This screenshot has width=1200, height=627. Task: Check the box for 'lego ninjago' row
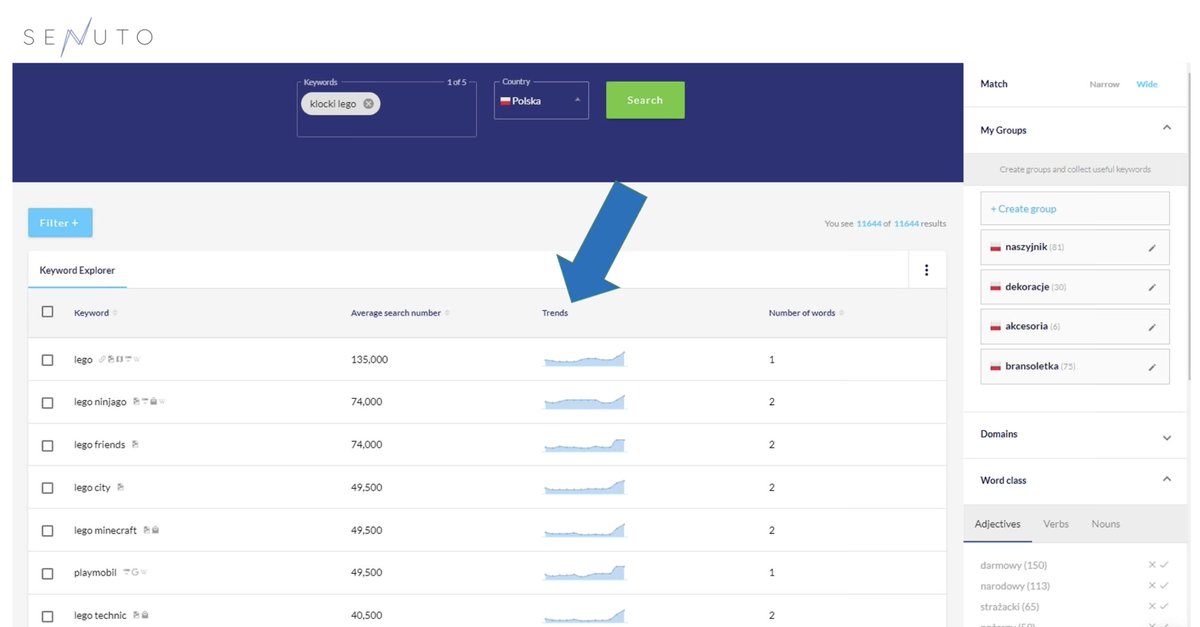pyautogui.click(x=47, y=403)
